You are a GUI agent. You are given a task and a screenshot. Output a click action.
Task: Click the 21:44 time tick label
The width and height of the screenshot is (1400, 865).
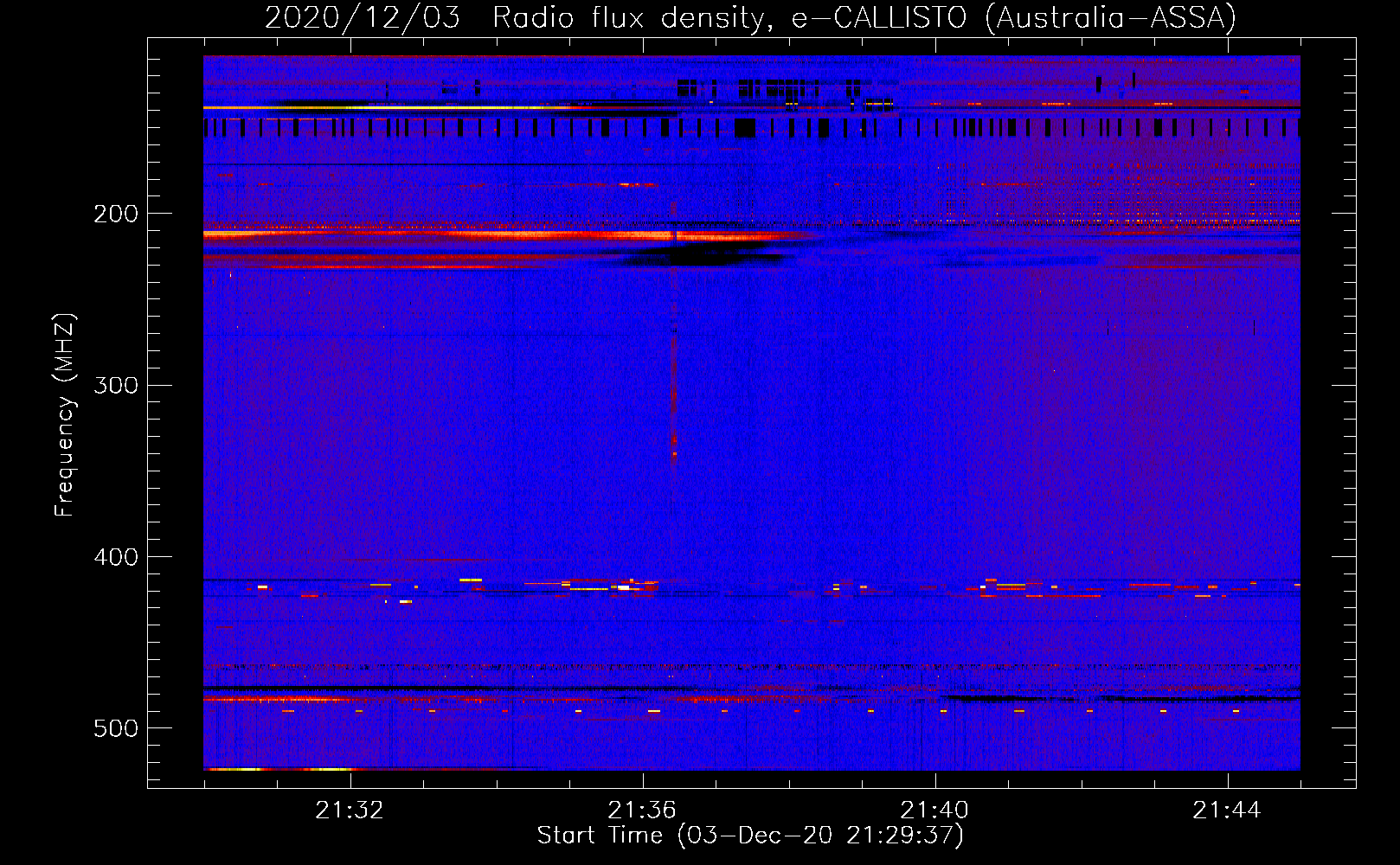point(1227,811)
